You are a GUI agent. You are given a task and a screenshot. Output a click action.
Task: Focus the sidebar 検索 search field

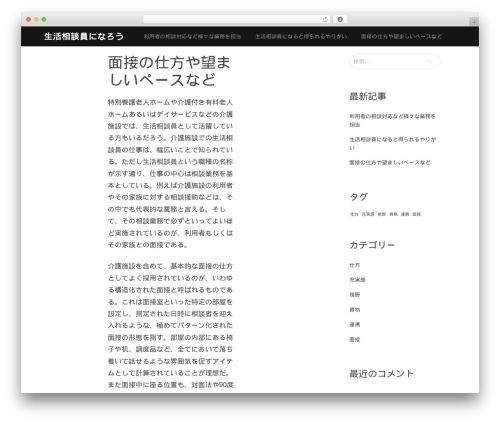395,61
